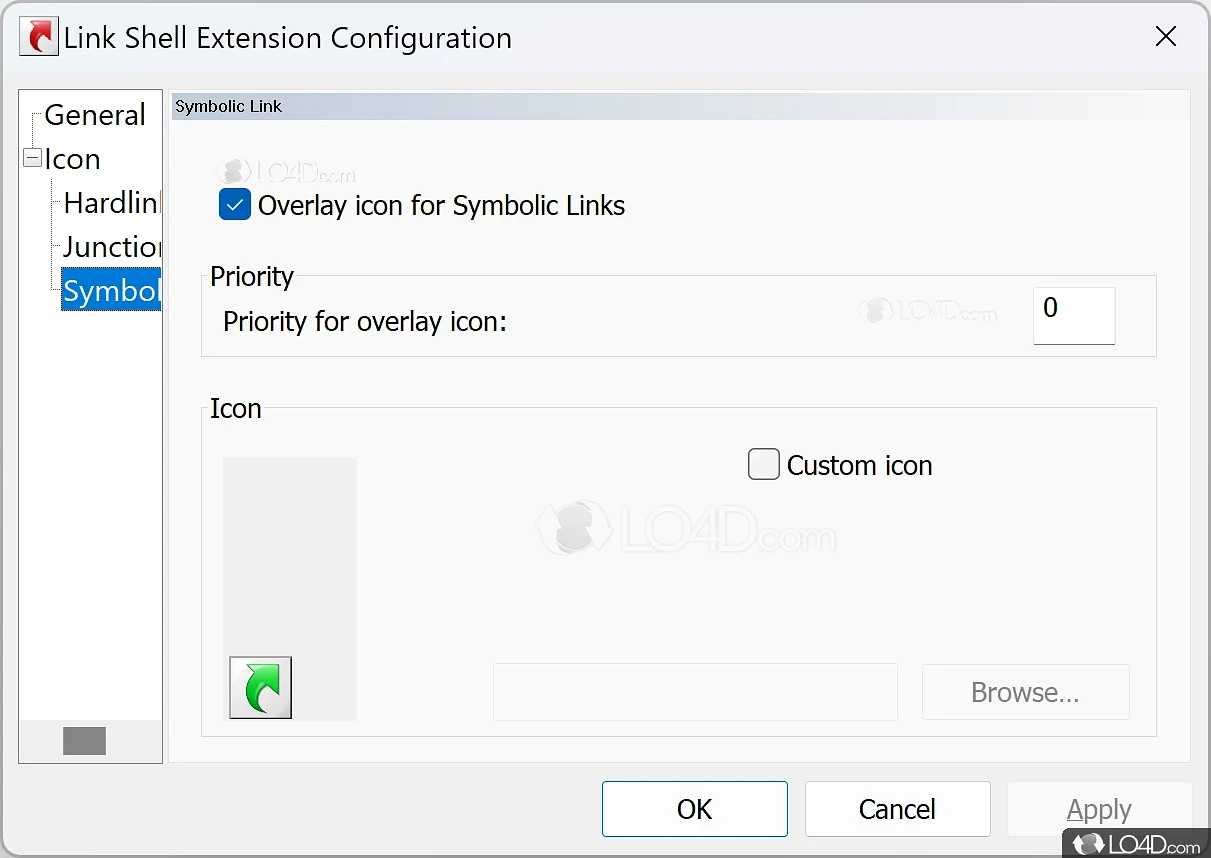The image size is (1211, 858).
Task: Select the Icon tree category
Action: 73,159
